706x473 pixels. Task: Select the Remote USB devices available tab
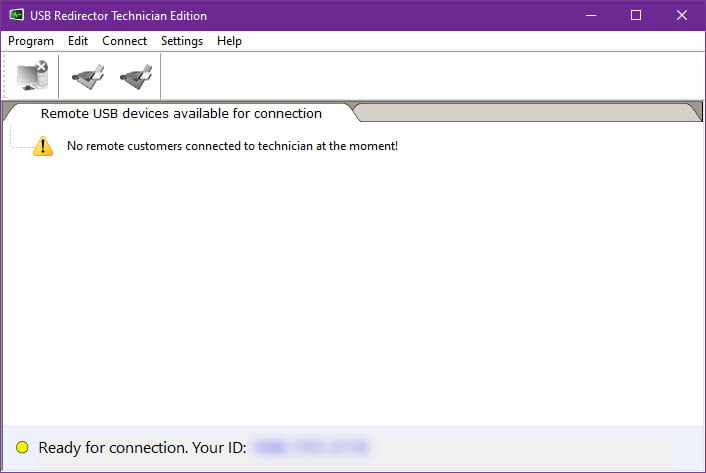click(181, 113)
